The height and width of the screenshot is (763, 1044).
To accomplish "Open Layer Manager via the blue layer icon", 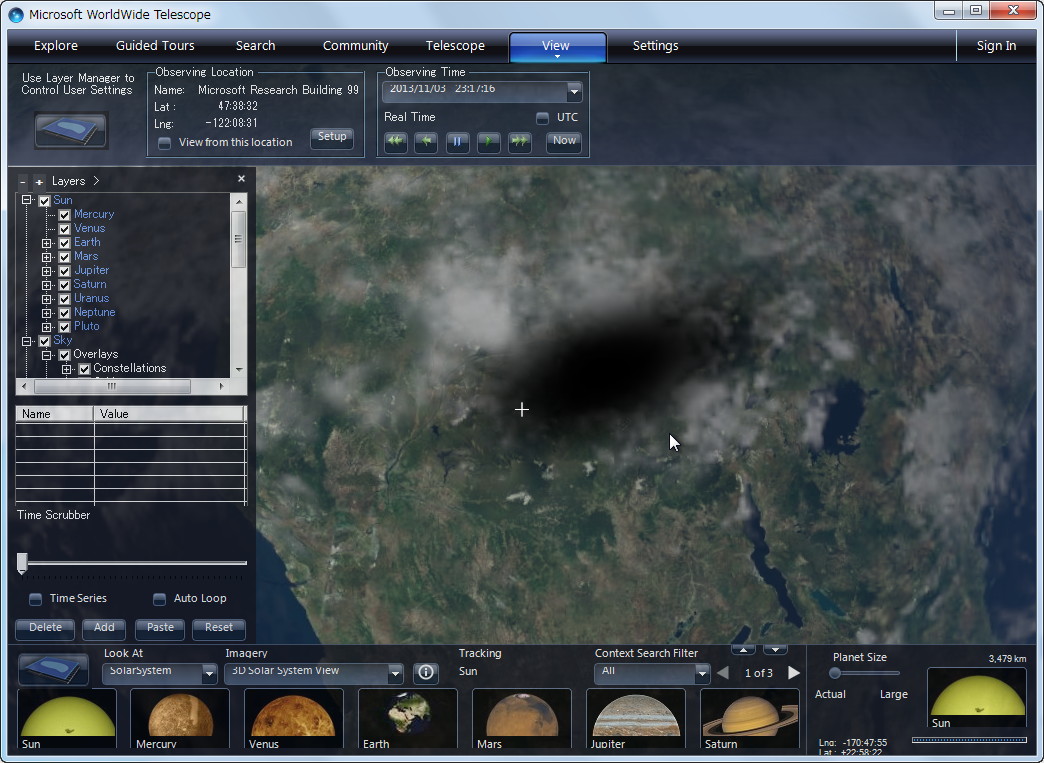I will [70, 130].
